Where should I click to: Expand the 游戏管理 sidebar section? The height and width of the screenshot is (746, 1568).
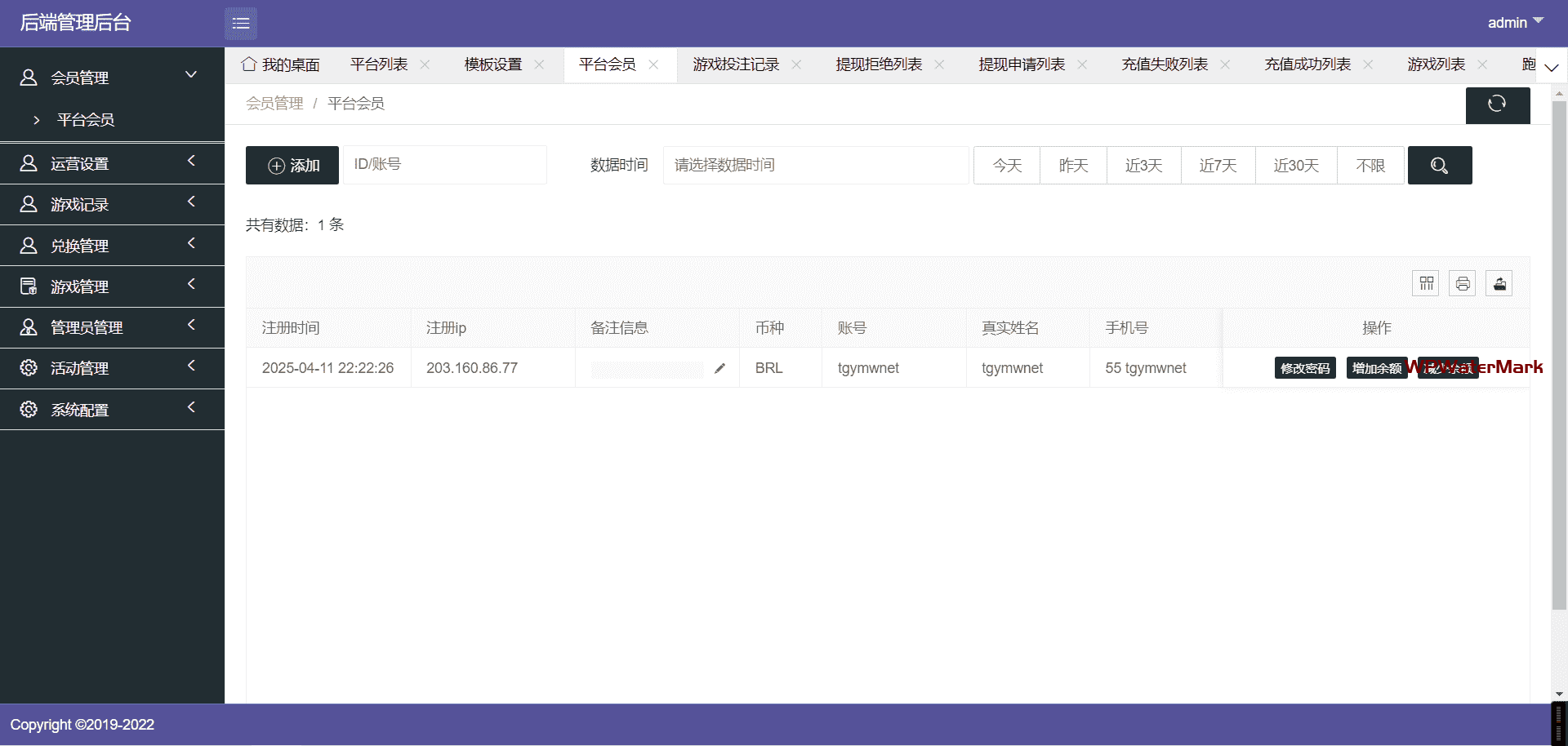[x=112, y=286]
